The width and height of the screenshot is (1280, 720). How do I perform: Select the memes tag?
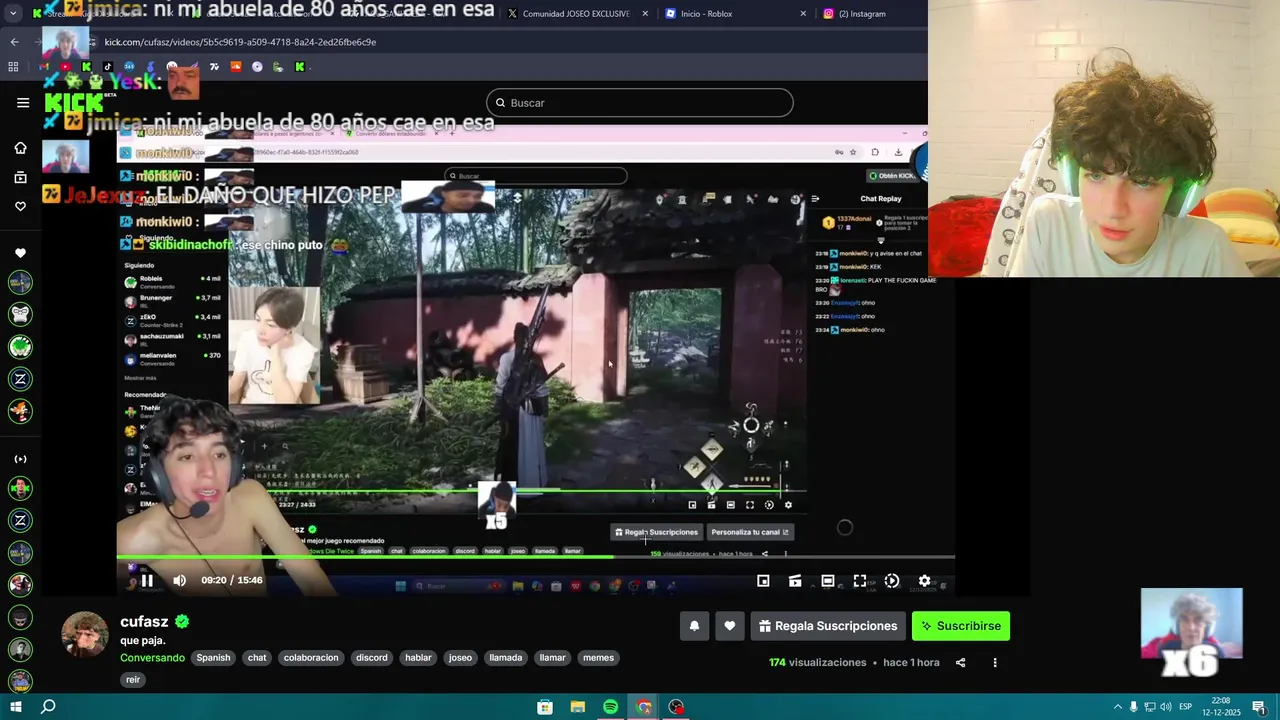598,658
